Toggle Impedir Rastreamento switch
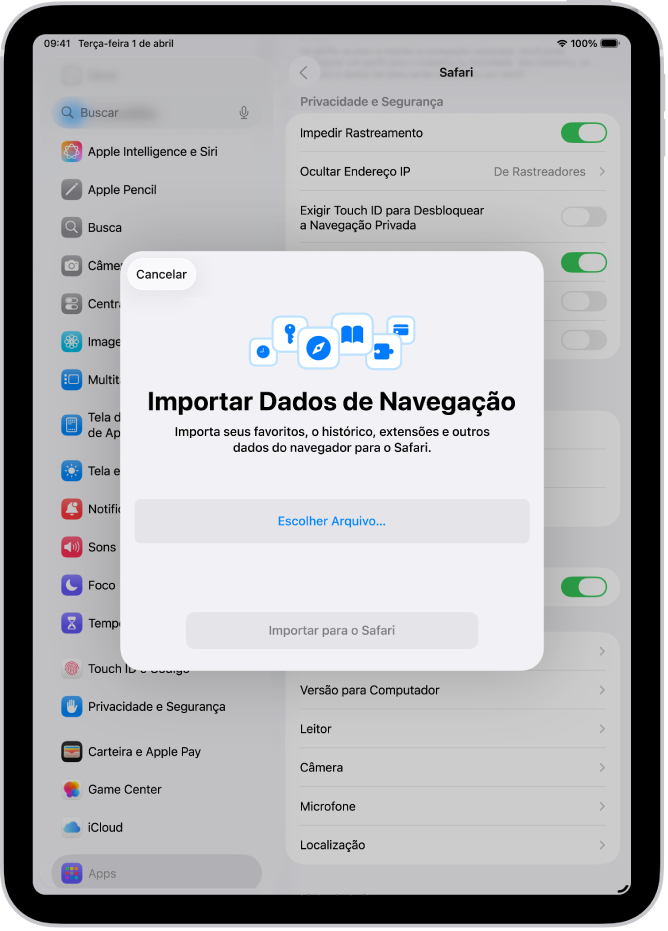Image resolution: width=668 pixels, height=931 pixels. pos(584,133)
